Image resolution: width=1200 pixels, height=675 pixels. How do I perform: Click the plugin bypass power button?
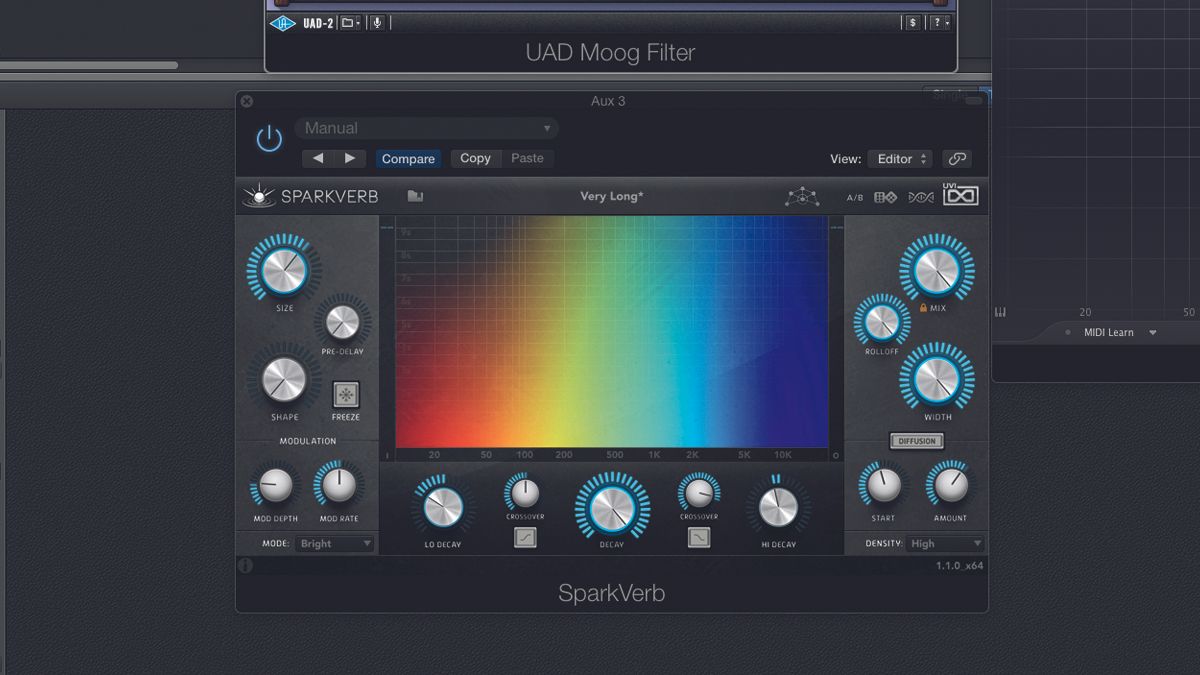pos(268,139)
